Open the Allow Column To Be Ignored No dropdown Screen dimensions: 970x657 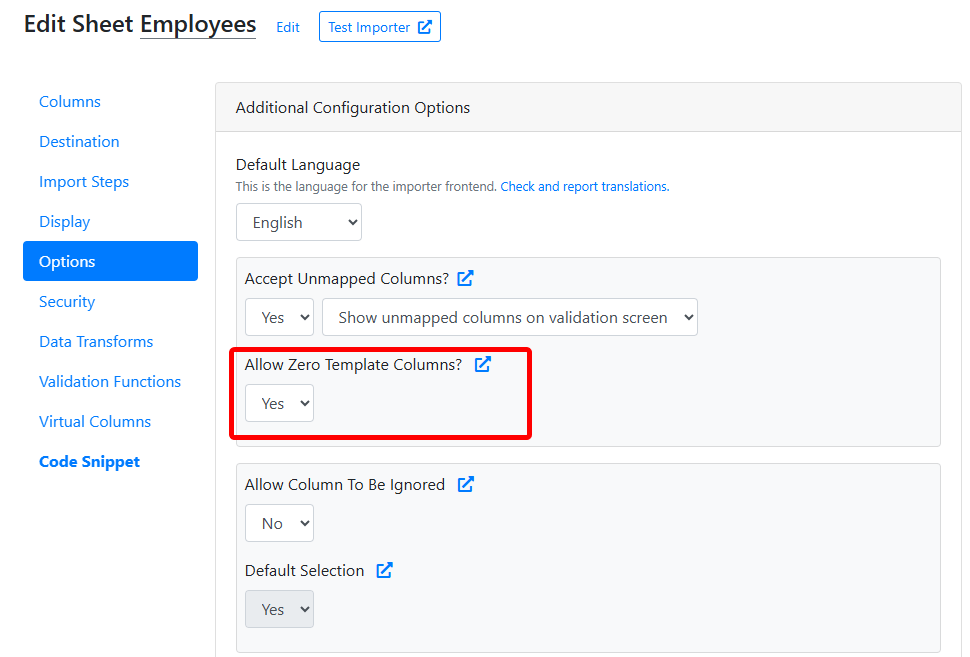280,523
